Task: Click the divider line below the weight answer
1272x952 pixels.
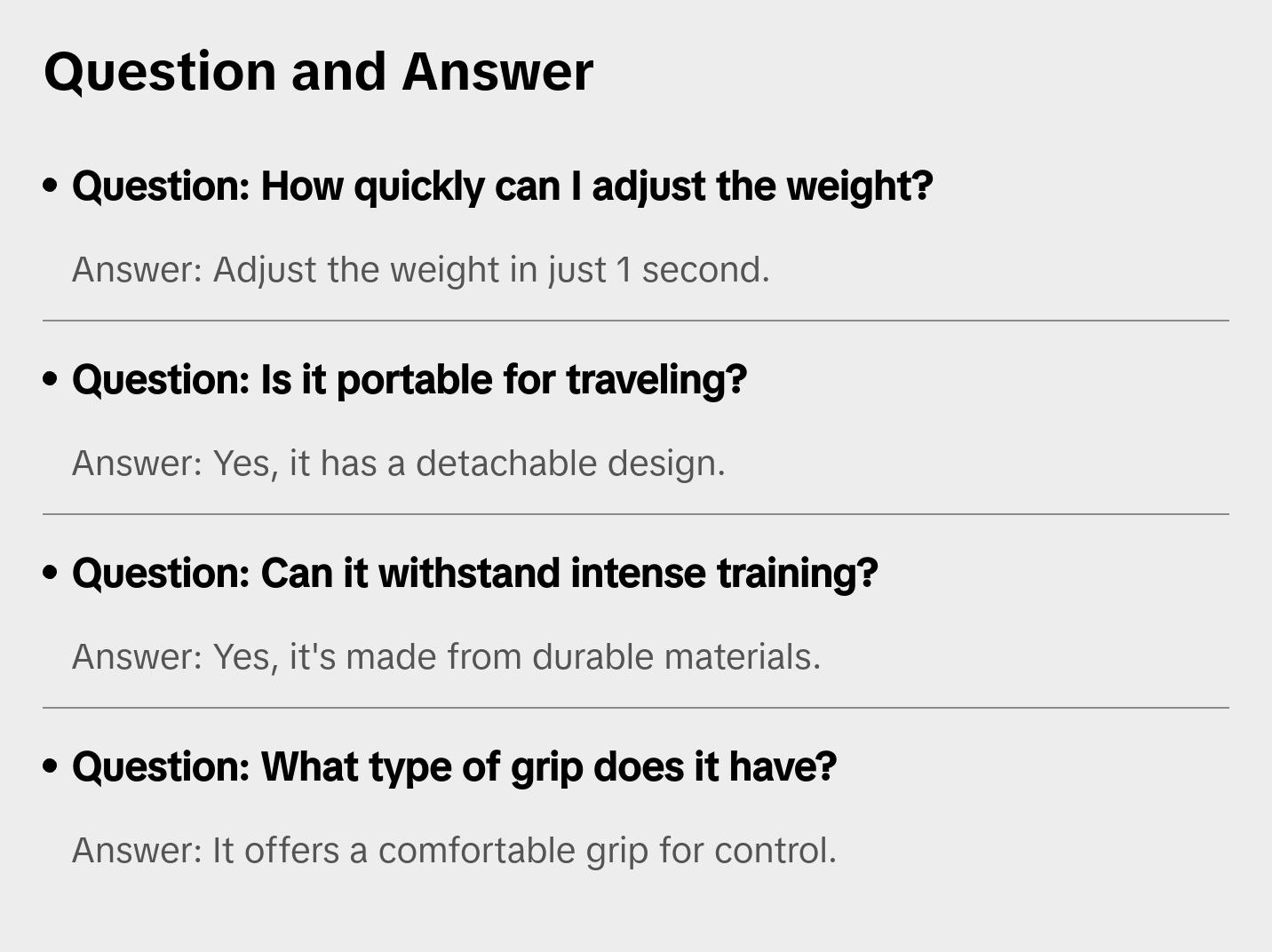Action: [636, 321]
